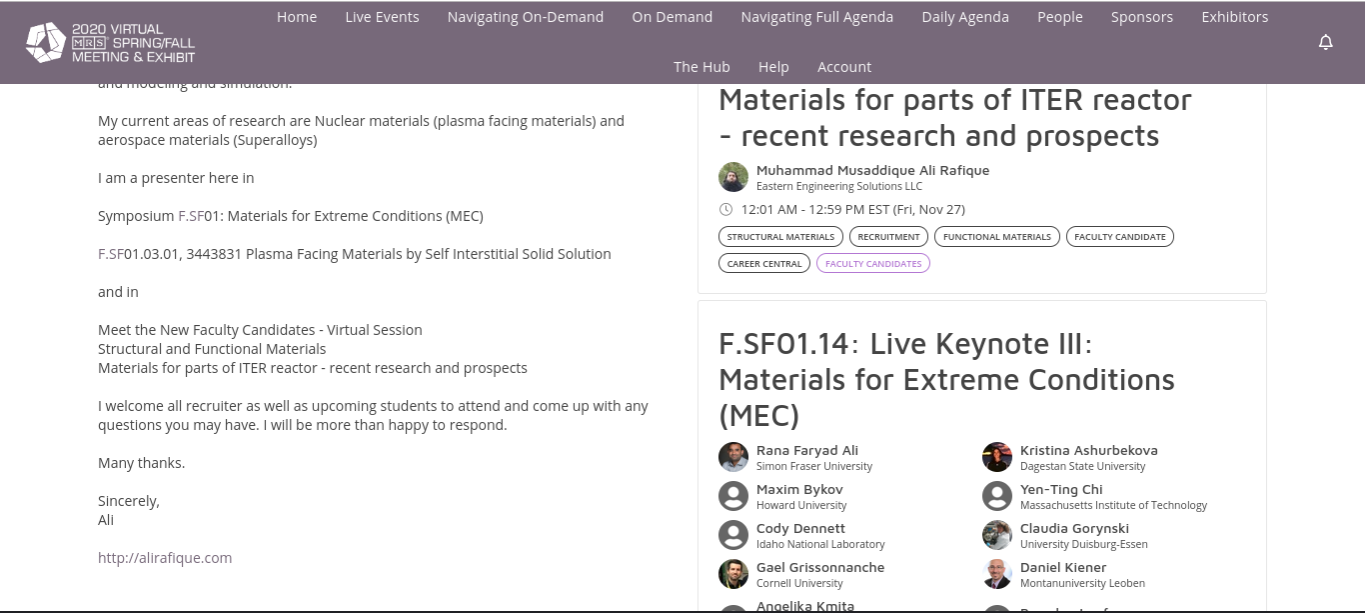Image resolution: width=1365 pixels, height=613 pixels.
Task: Click the purple Faculty Candidates tag
Action: pos(873,264)
